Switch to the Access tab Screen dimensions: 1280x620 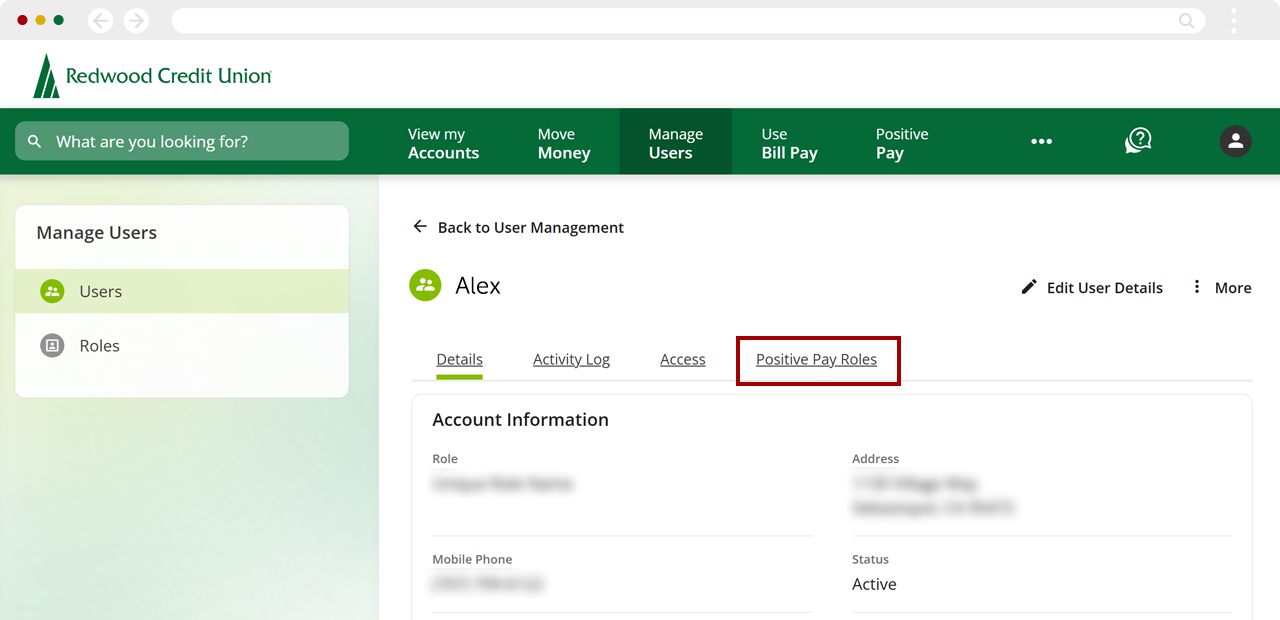tap(683, 359)
